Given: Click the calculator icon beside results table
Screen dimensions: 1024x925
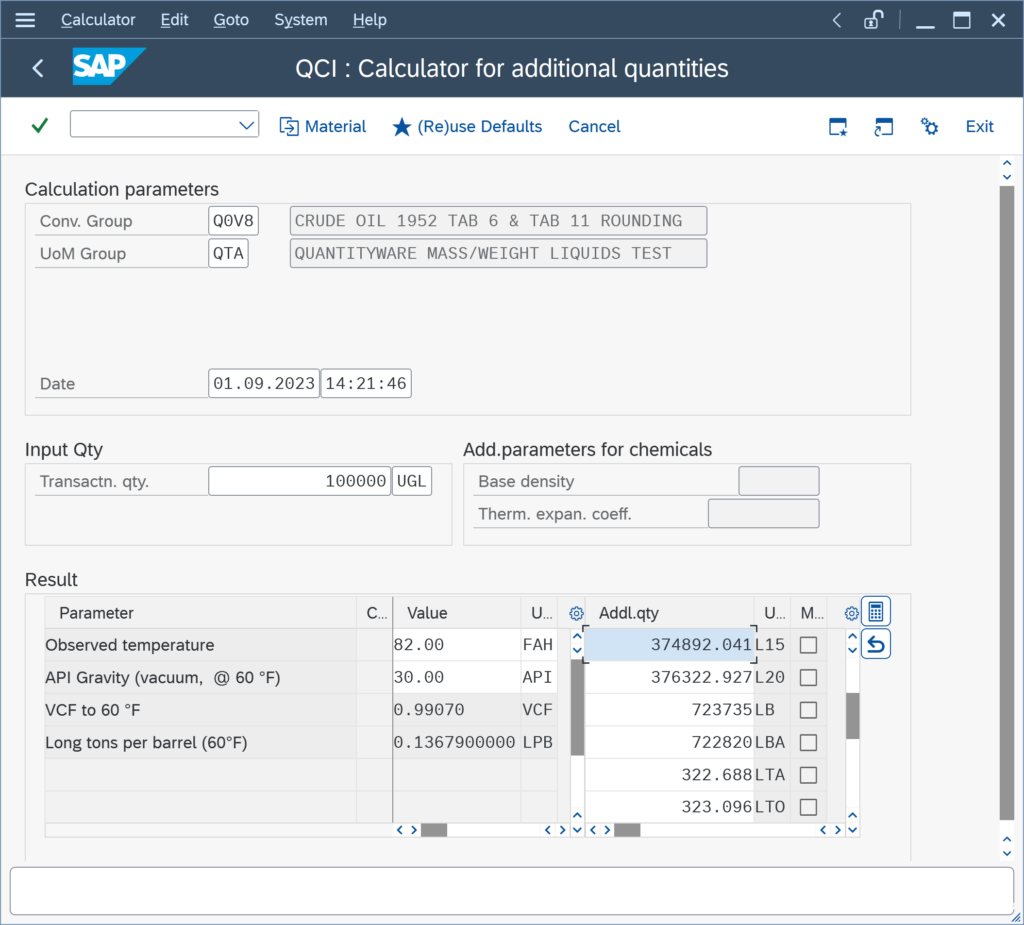Looking at the screenshot, I should [x=876, y=612].
